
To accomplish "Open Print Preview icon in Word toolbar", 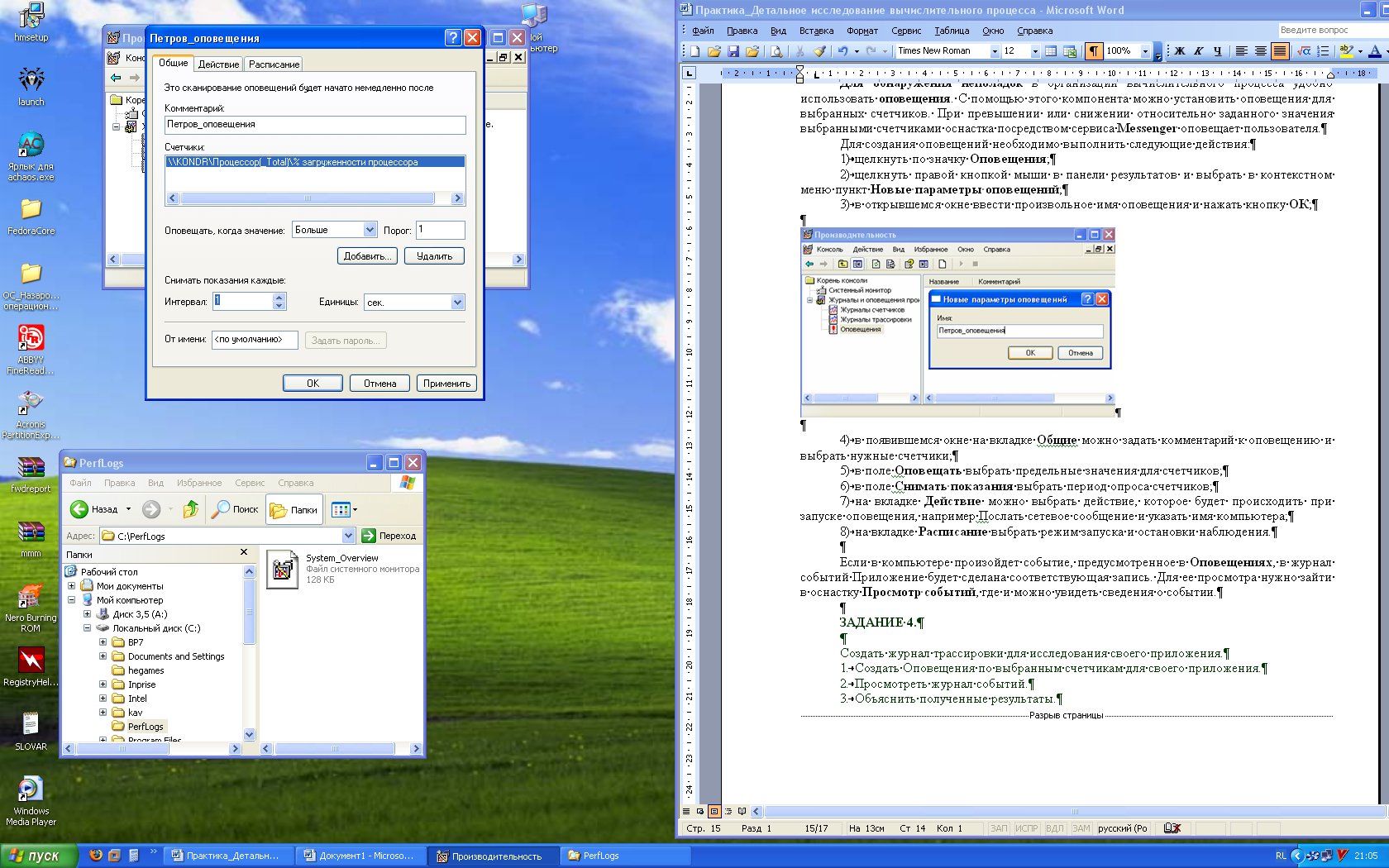I will (776, 51).
